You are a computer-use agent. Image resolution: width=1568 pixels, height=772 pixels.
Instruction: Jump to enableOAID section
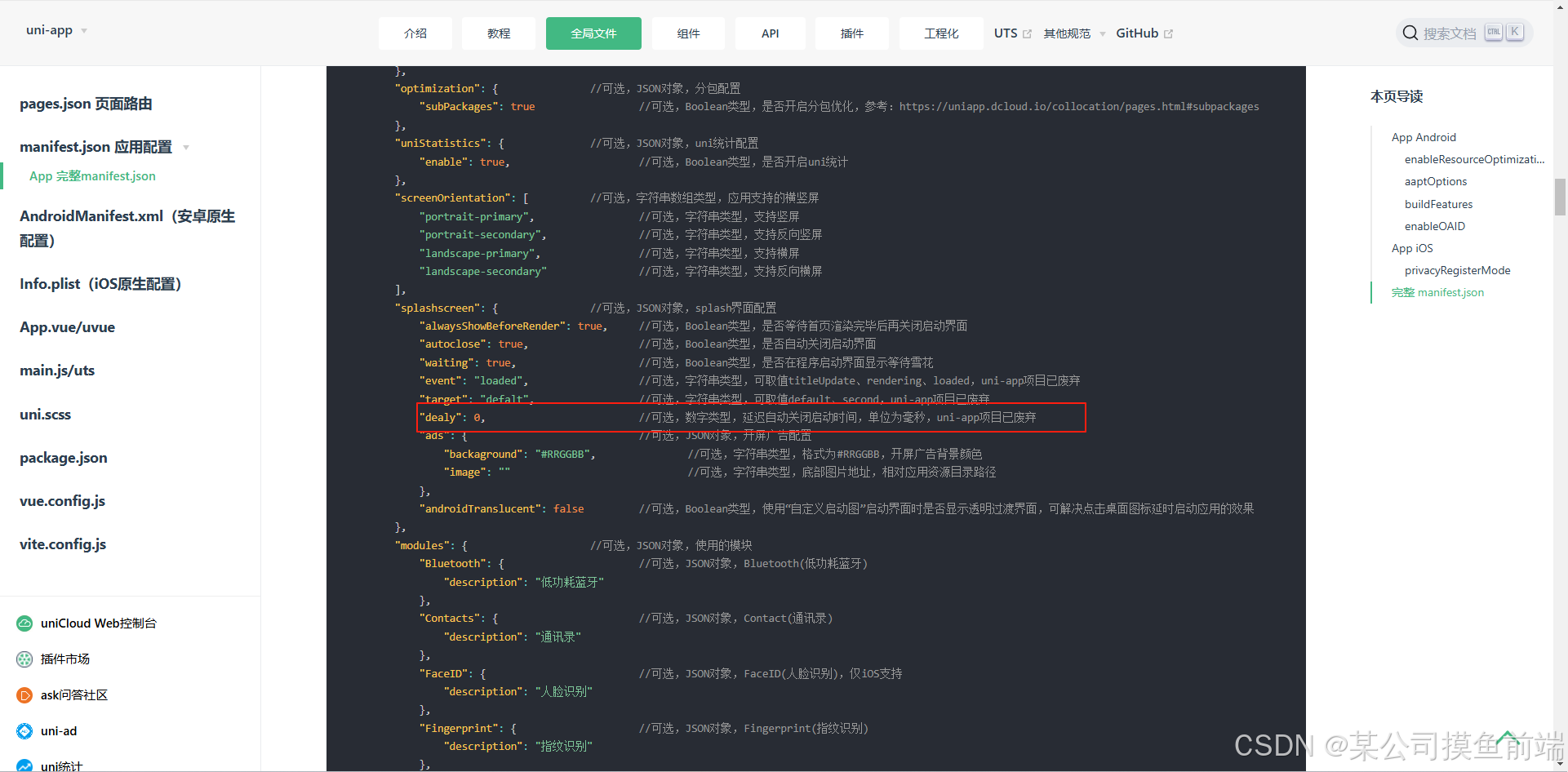pyautogui.click(x=1434, y=226)
